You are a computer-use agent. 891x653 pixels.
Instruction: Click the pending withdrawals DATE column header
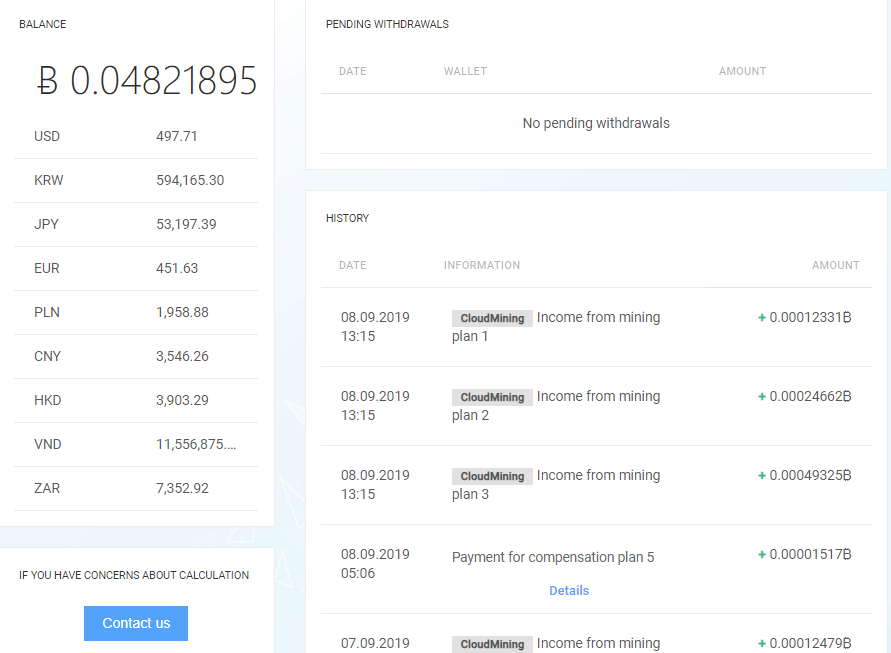click(x=352, y=71)
